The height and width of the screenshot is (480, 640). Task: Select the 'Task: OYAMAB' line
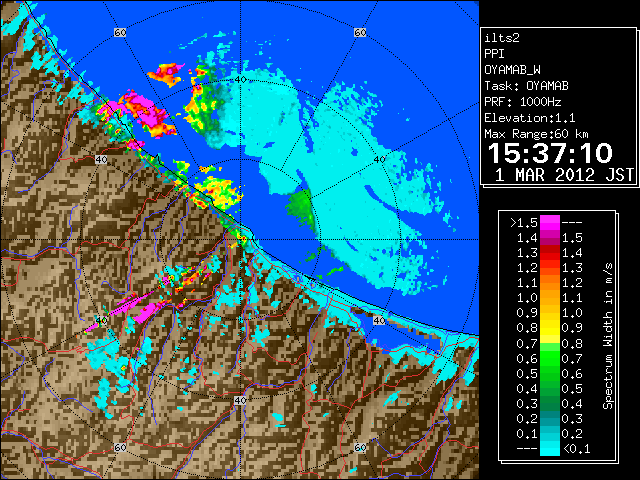point(526,86)
